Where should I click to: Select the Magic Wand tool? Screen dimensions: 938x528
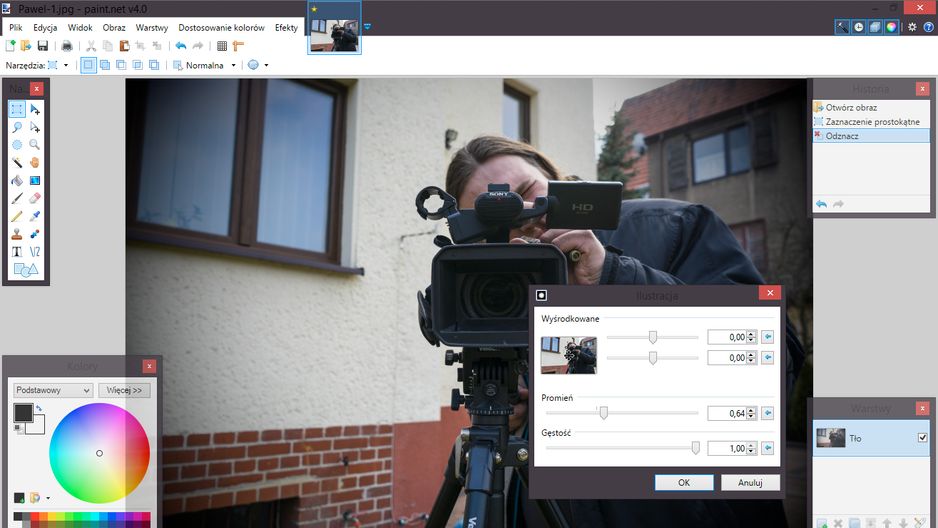(x=17, y=163)
